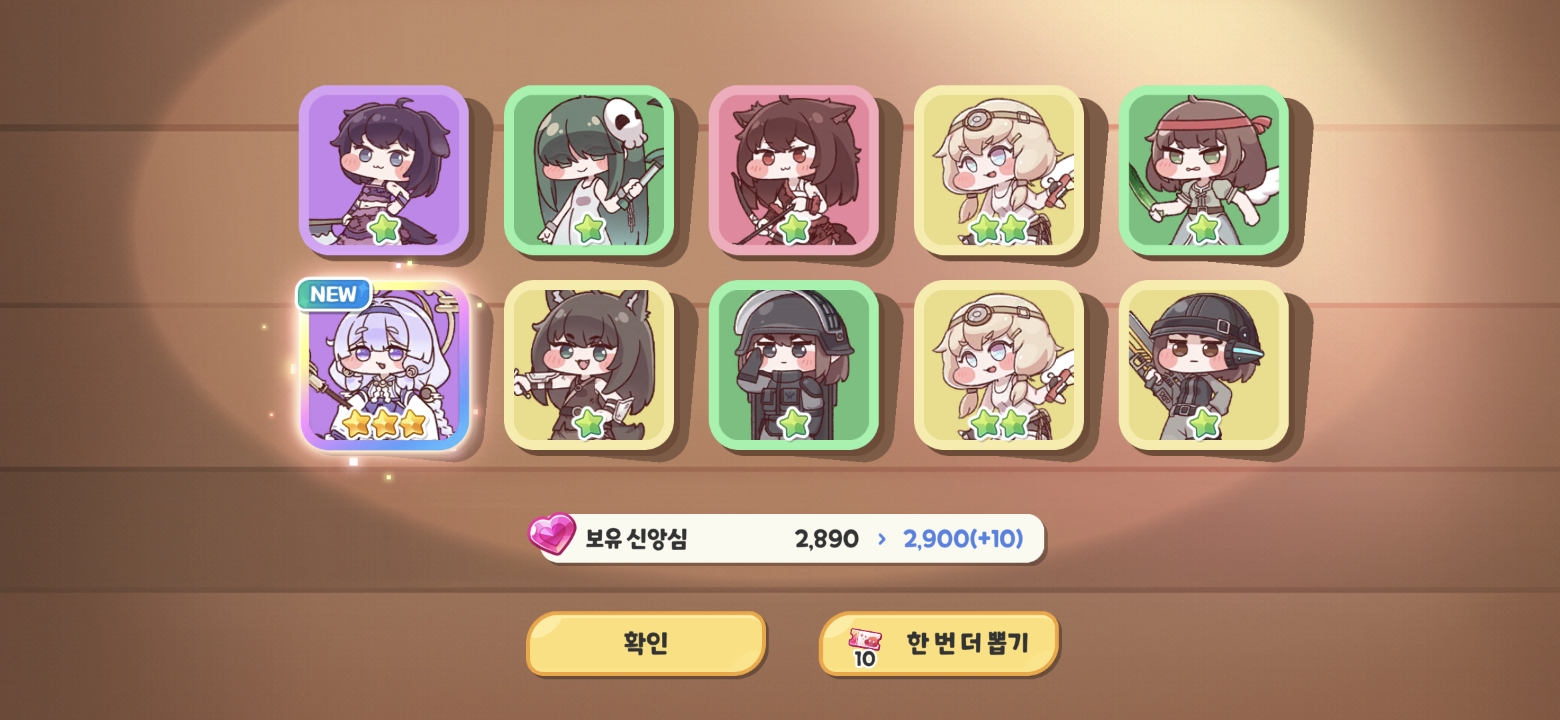Image resolution: width=1560 pixels, height=720 pixels.
Task: Select the bottom-row blonde goggles girl card
Action: 999,365
